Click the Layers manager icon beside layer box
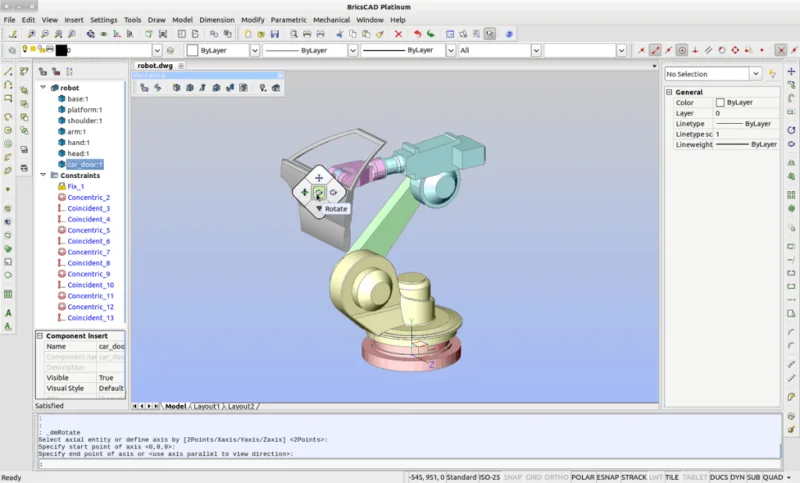 pyautogui.click(x=12, y=50)
